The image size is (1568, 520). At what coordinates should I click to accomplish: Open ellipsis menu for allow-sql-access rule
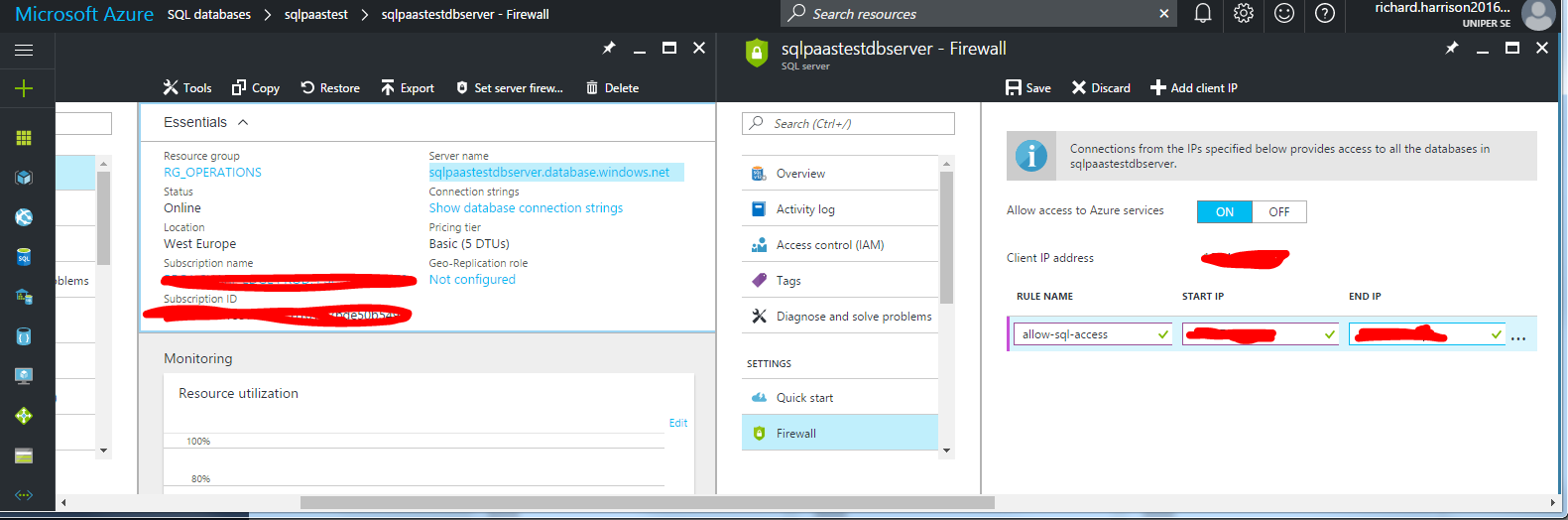[1518, 337]
